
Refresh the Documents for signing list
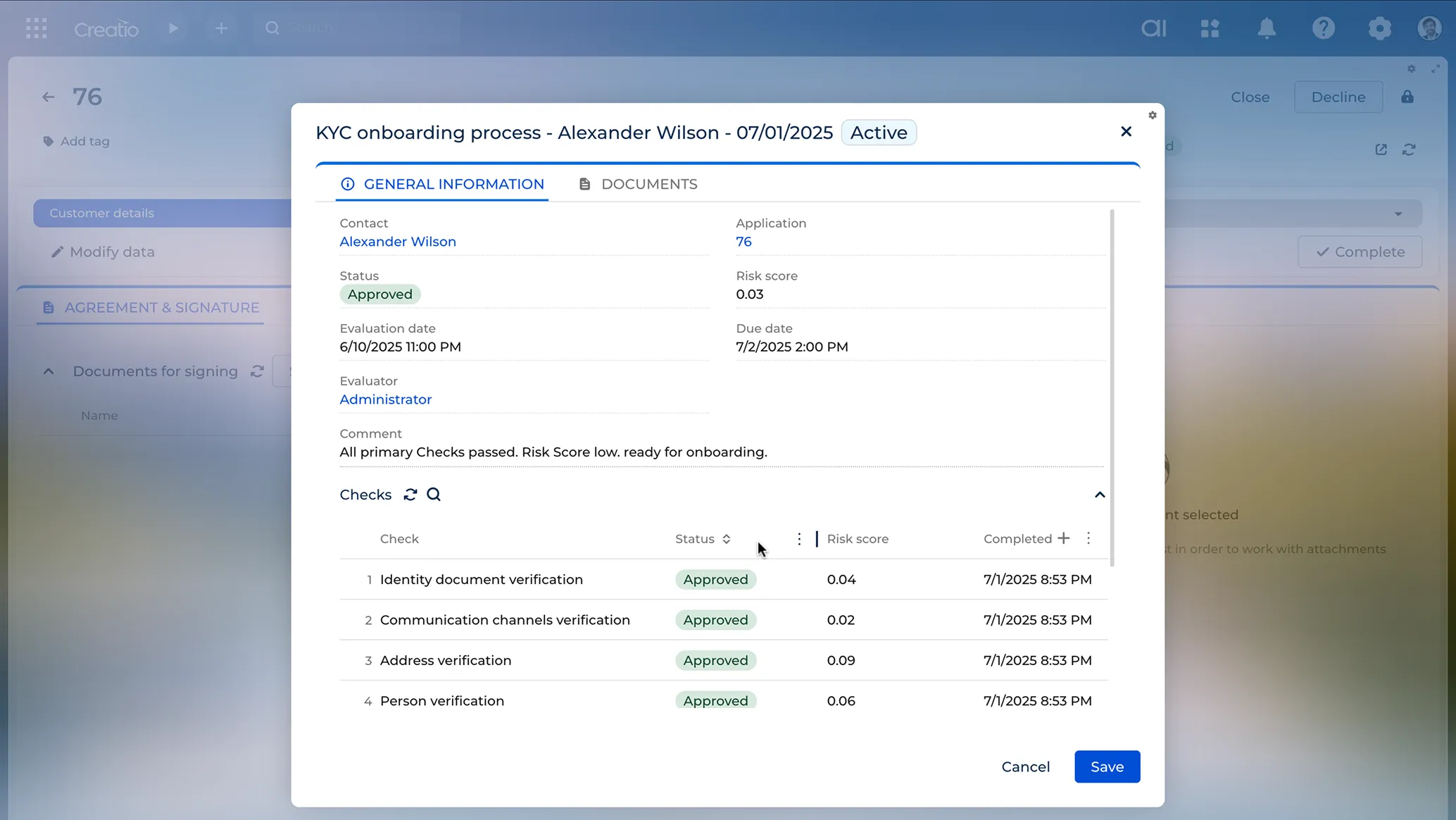[x=256, y=371]
